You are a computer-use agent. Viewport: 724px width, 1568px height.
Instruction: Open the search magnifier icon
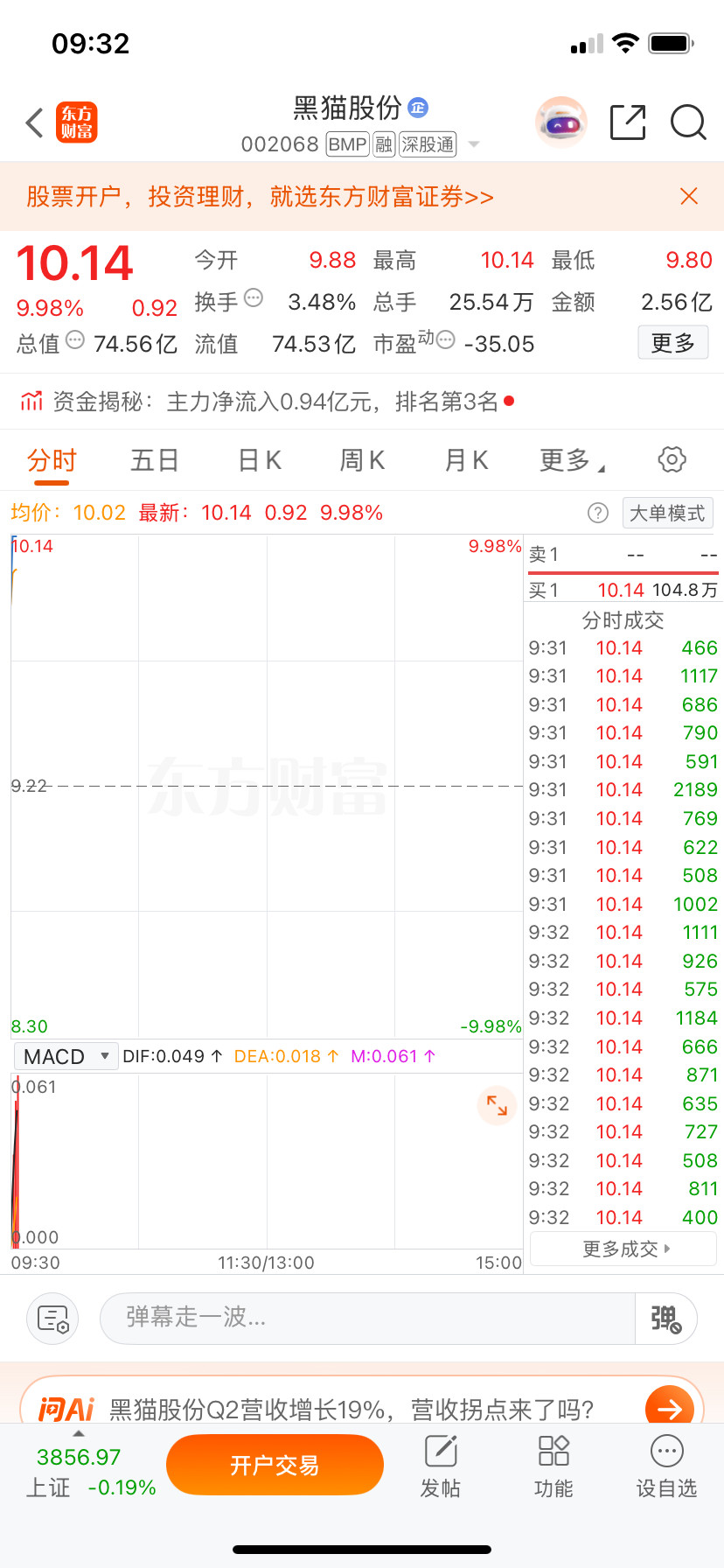click(x=688, y=122)
